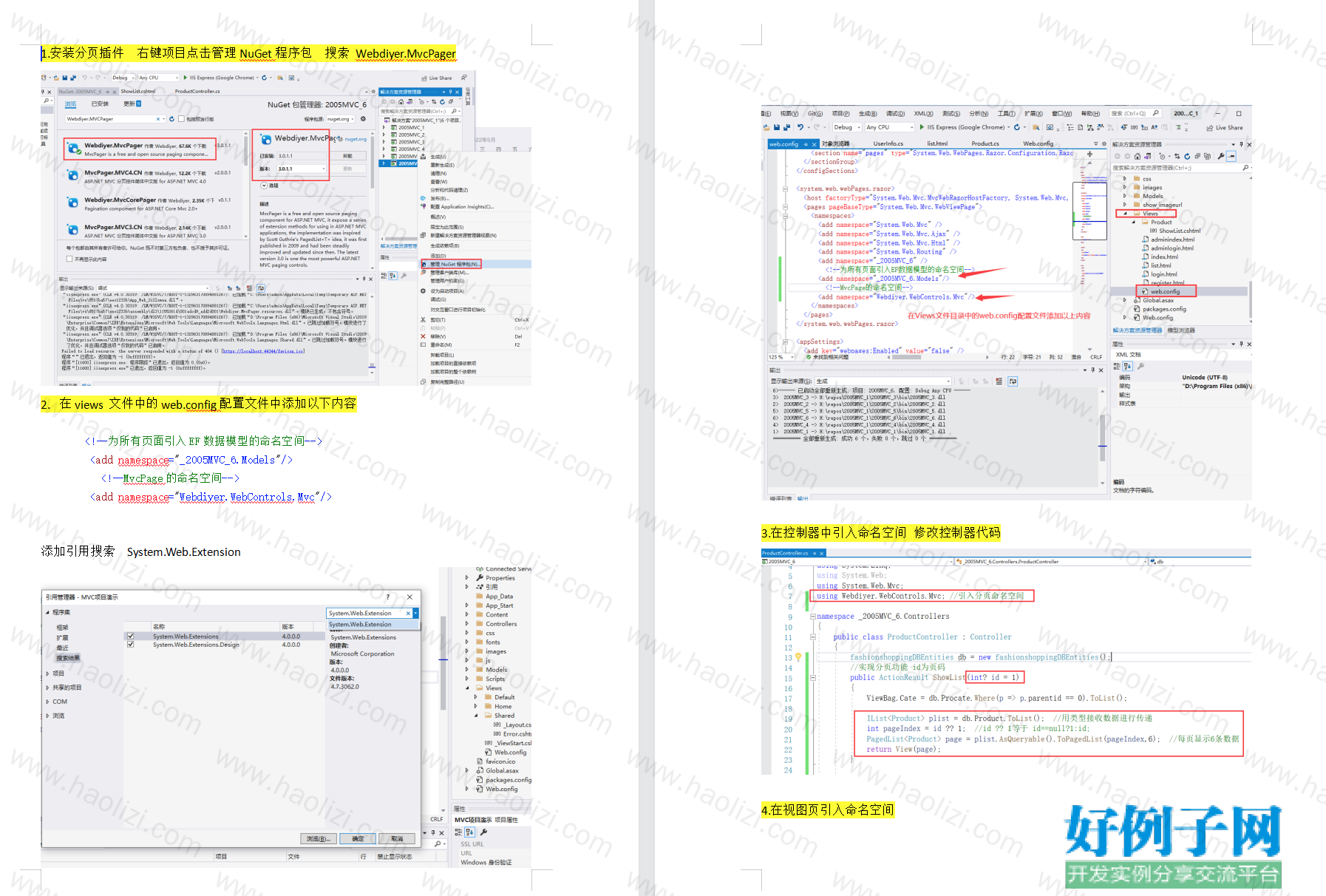The width and height of the screenshot is (1326, 896).
Task: Click the search magnifier in the Solution Explorer search box
Action: click(x=1245, y=168)
